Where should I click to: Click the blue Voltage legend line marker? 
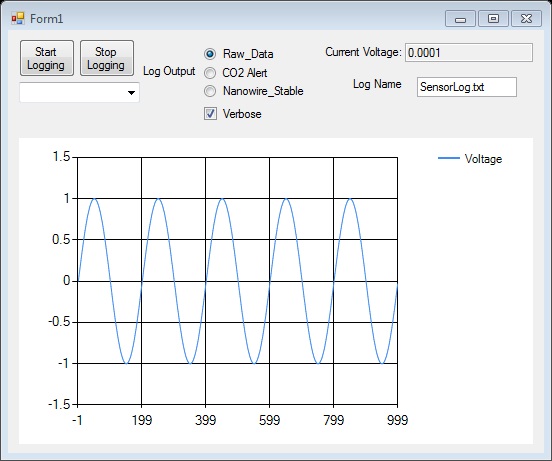click(x=448, y=158)
